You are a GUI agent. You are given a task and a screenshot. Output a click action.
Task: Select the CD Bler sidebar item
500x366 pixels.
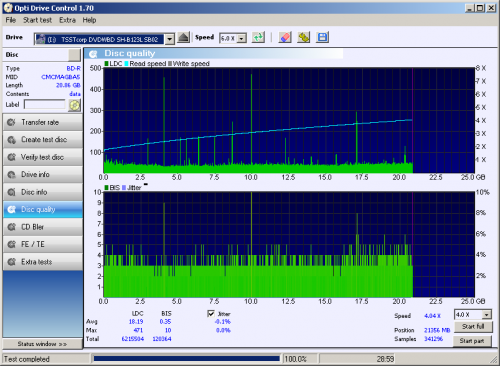point(43,227)
